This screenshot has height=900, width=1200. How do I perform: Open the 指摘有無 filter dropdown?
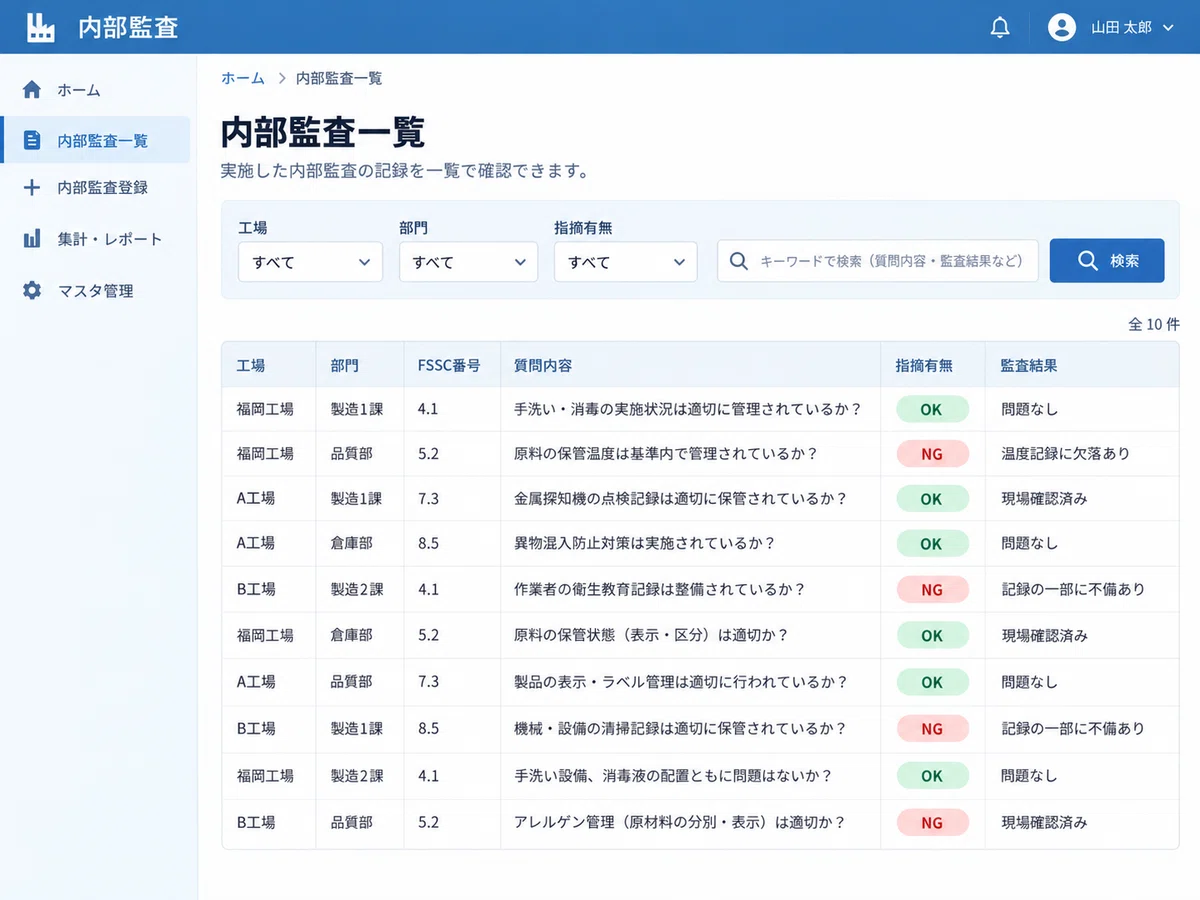tap(626, 262)
